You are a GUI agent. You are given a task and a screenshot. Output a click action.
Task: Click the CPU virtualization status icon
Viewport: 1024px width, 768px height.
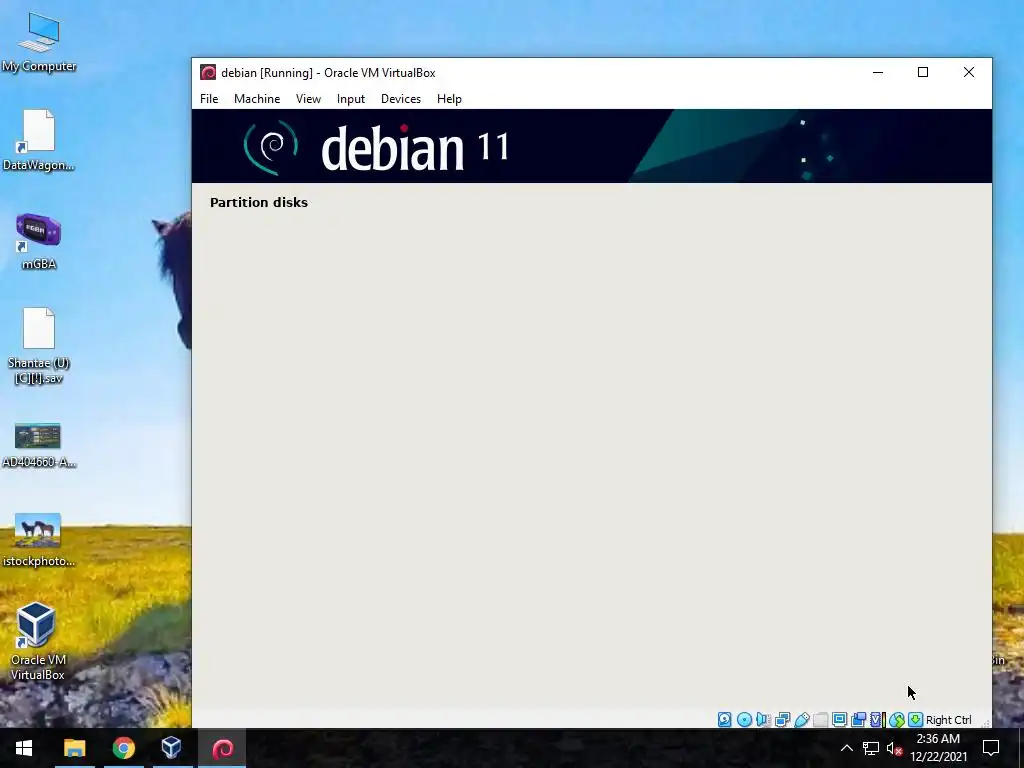(x=876, y=720)
